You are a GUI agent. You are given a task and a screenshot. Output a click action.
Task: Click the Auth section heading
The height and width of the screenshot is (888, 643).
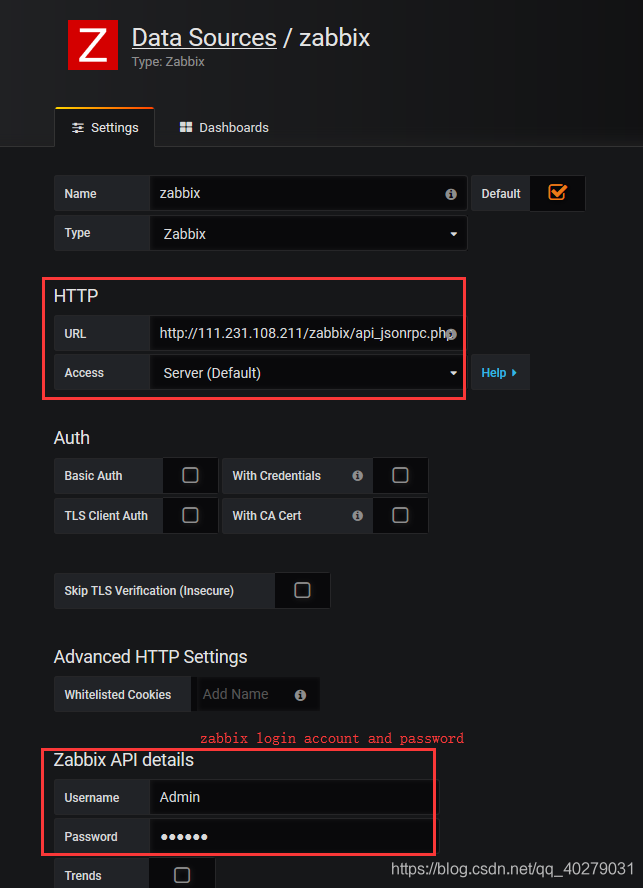[x=72, y=438]
